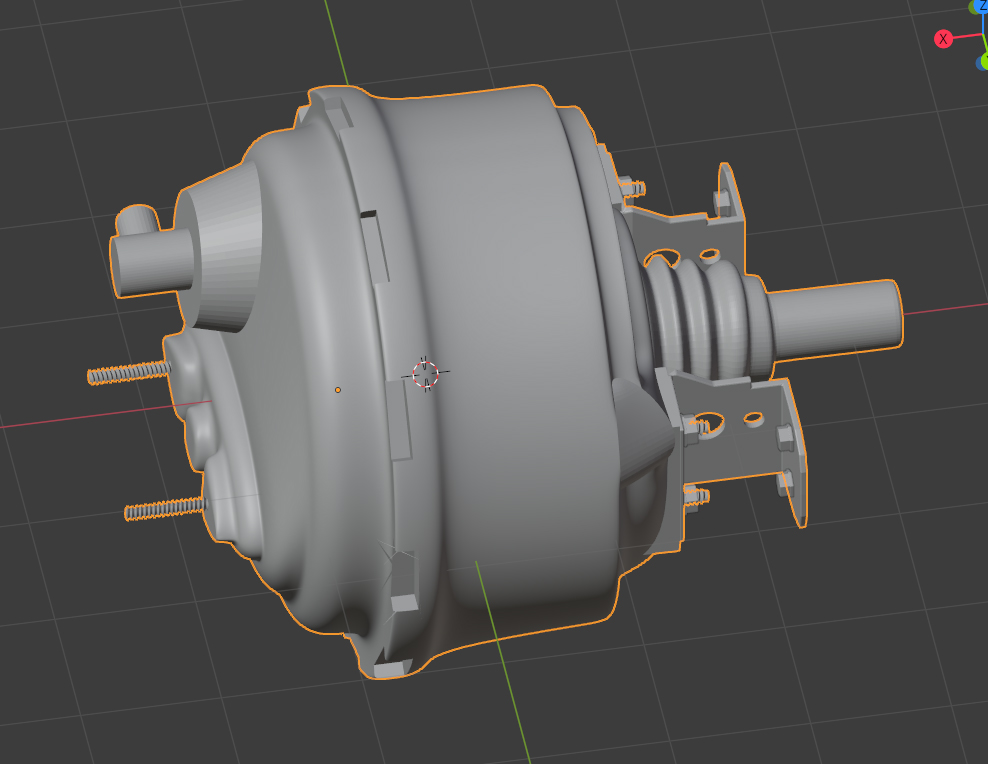Click the center of the navigation gizmo

984,36
